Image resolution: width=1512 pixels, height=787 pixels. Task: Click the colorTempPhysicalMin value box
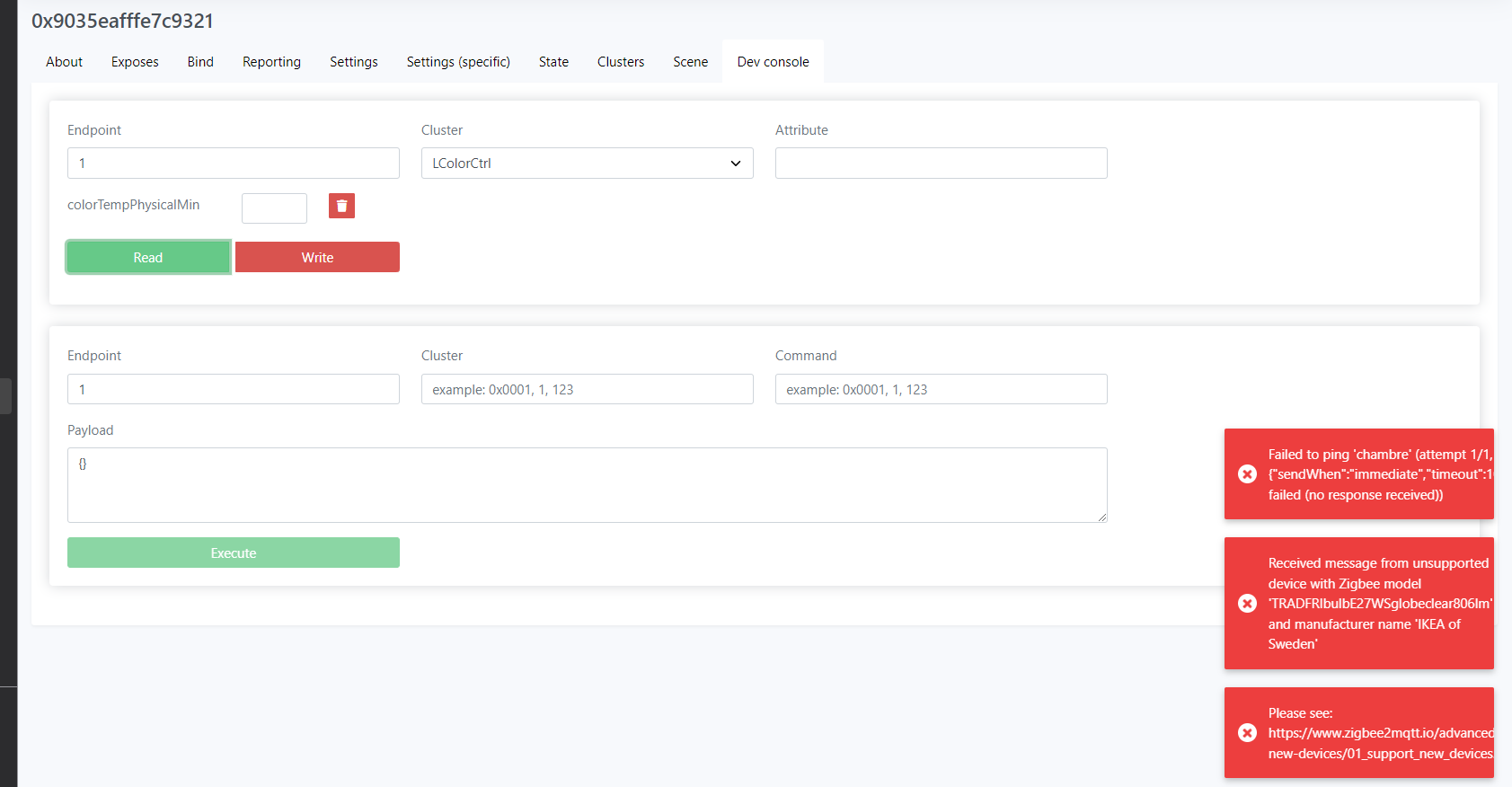(x=274, y=208)
